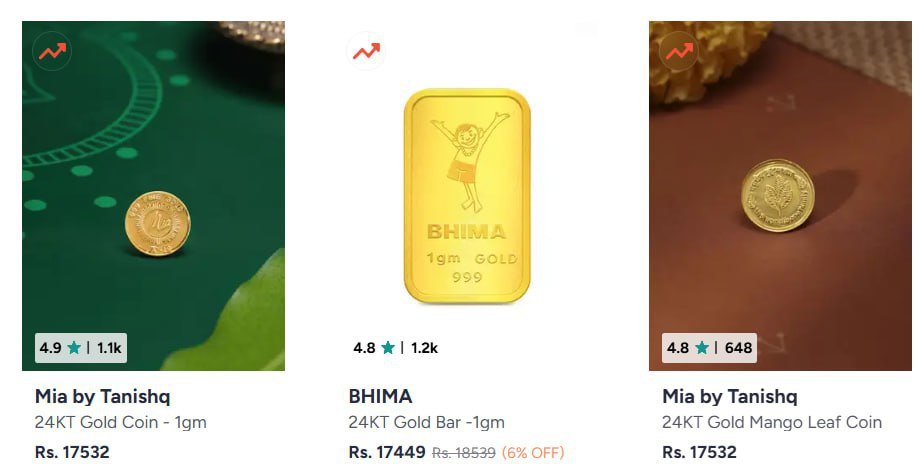Image resolution: width=924 pixels, height=468 pixels.
Task: Click the Rs. 17449 discounted price
Action: click(387, 452)
